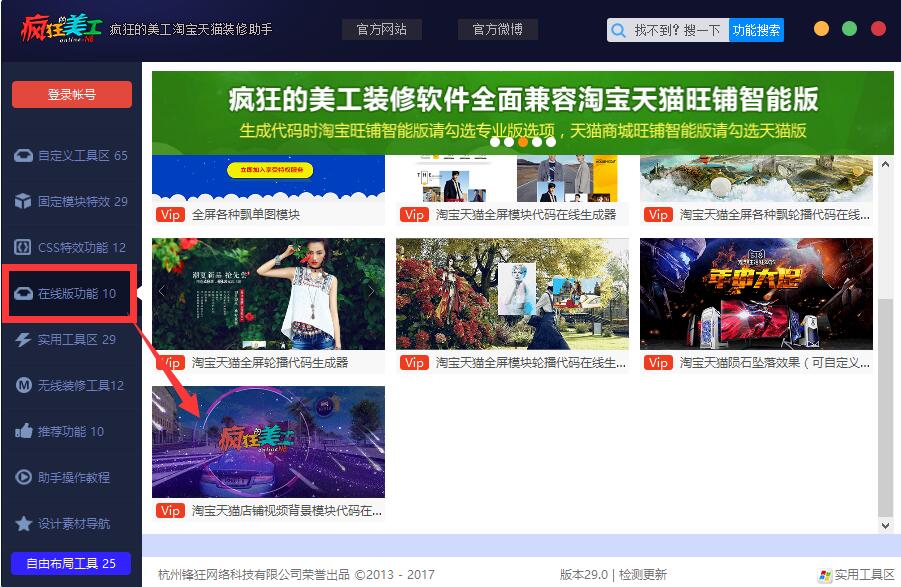Click 疯狂的美工淘宝天猫装修助手 header title
The image size is (901, 587).
[191, 29]
